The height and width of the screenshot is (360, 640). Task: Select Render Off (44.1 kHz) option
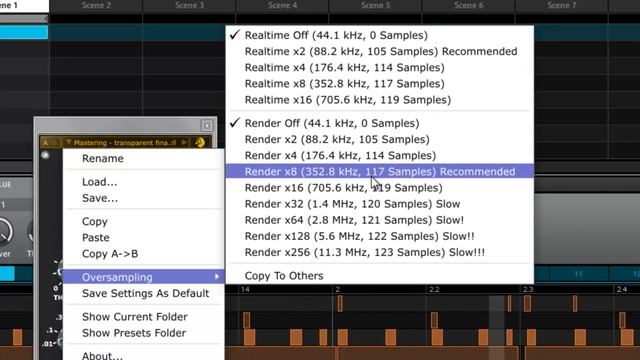pyautogui.click(x=380, y=123)
